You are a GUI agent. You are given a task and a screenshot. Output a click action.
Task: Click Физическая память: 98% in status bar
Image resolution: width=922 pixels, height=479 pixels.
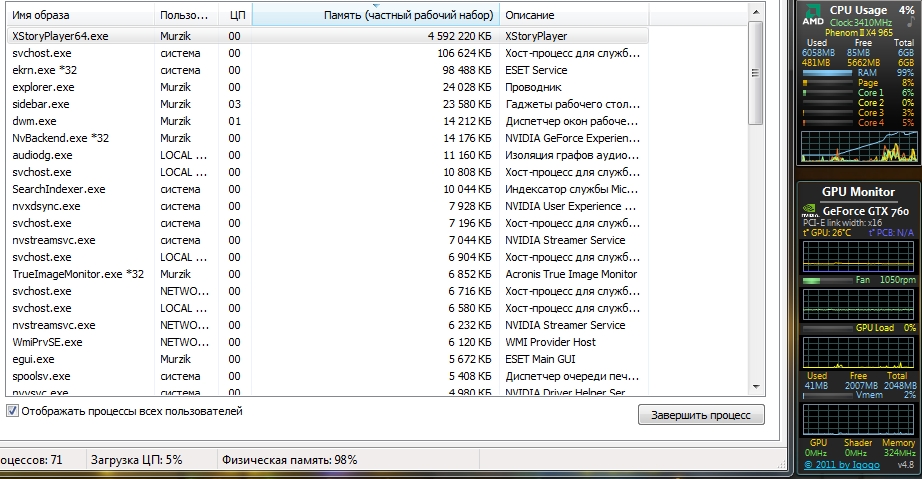point(289,460)
